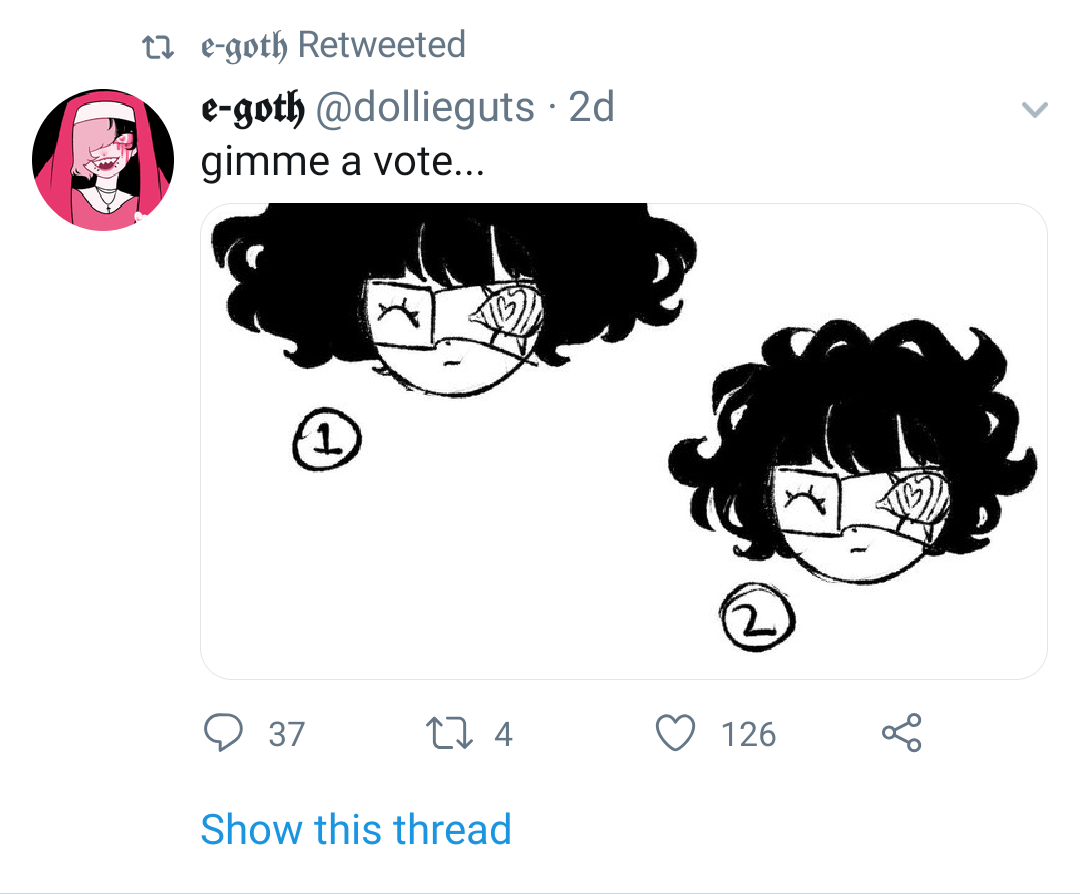
Task: Click the like count 126
Action: pyautogui.click(x=748, y=735)
